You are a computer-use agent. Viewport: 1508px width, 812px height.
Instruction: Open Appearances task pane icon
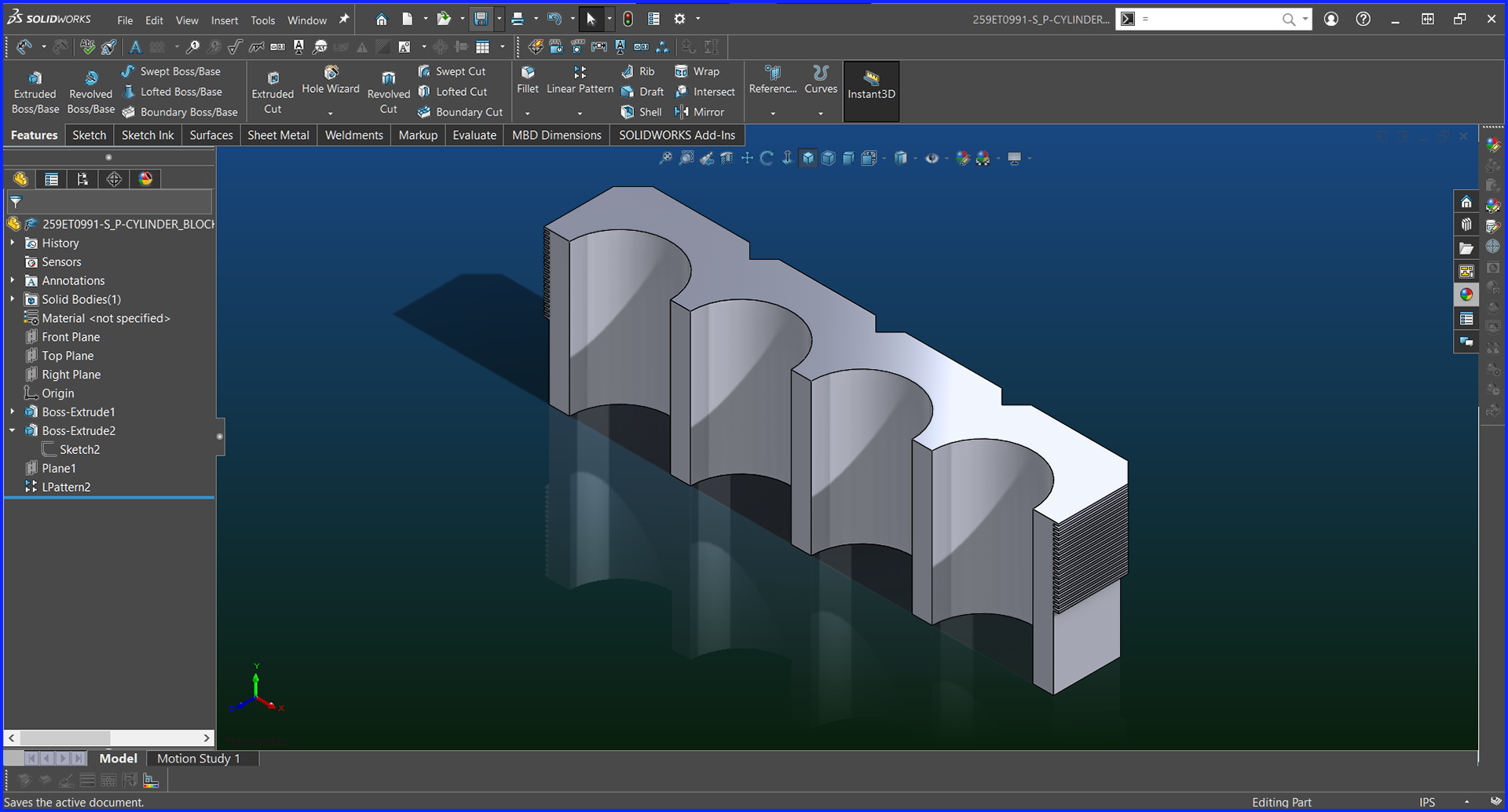click(x=1466, y=294)
